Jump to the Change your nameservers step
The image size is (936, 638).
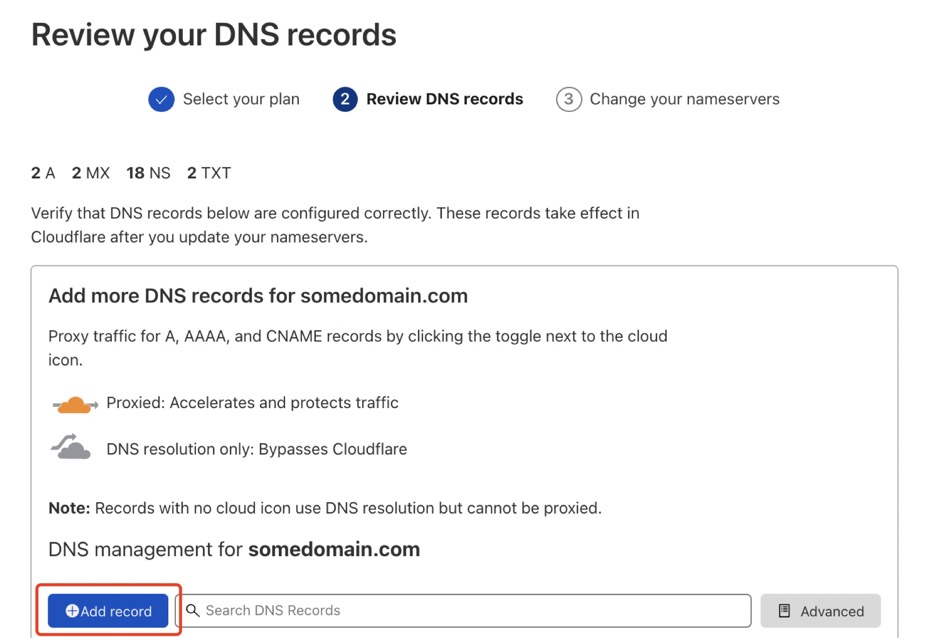tap(684, 99)
